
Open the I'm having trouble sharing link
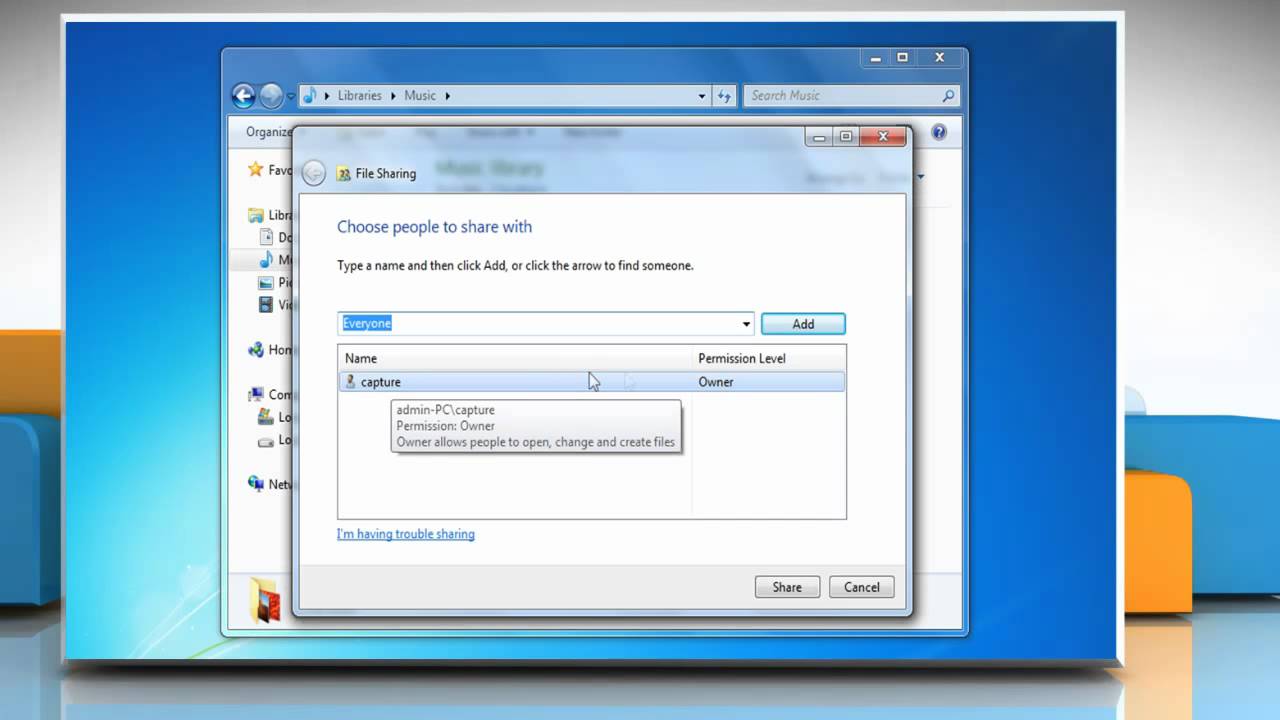(405, 534)
